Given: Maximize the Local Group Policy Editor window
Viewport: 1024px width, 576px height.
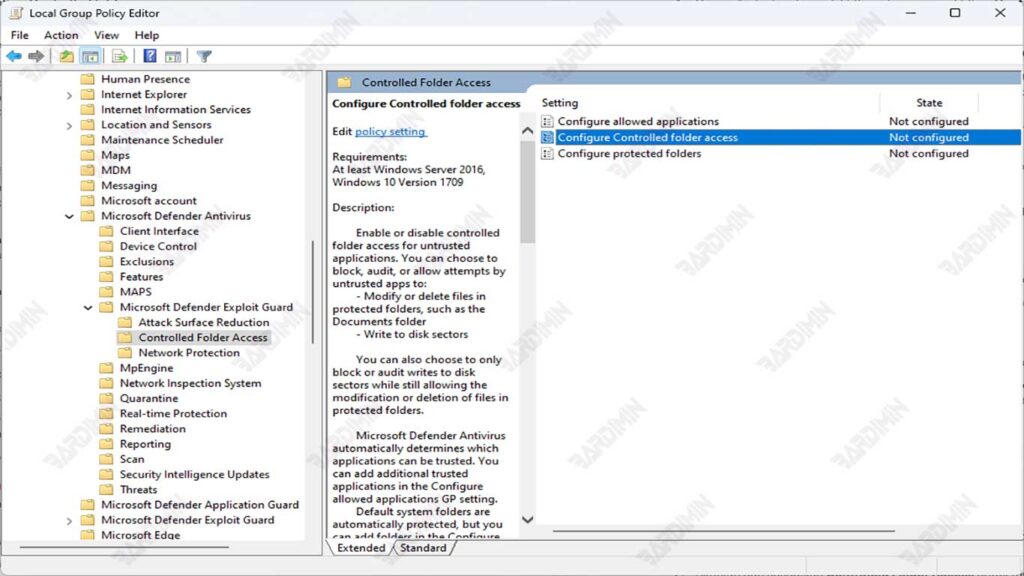Looking at the screenshot, I should click(x=955, y=13).
